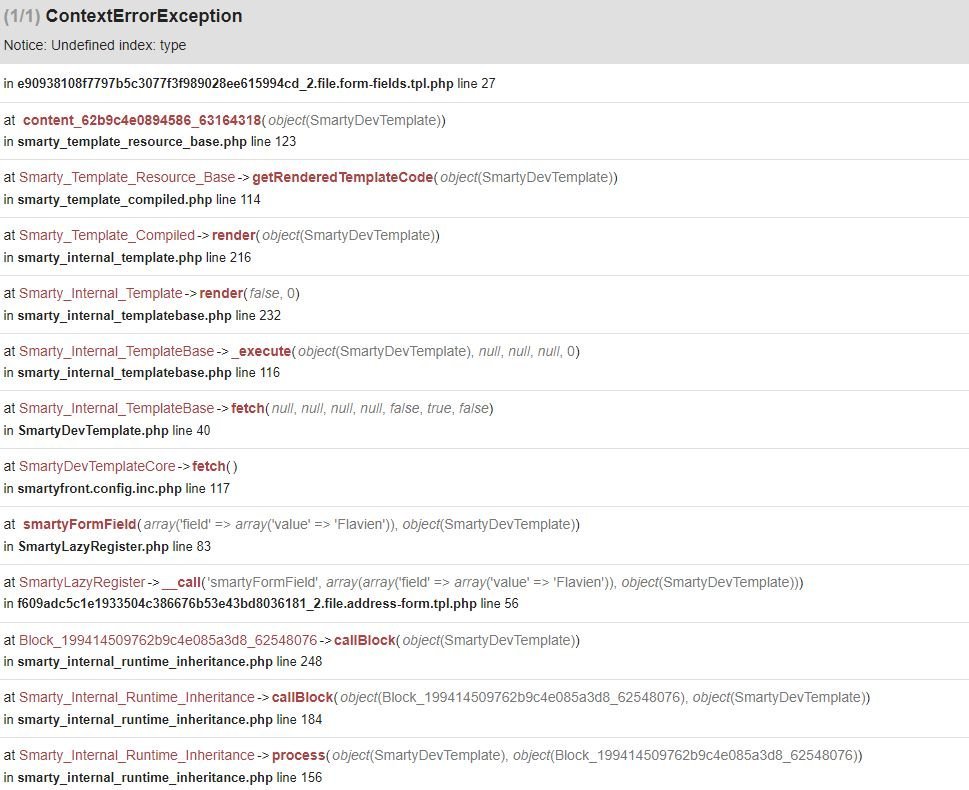The image size is (969, 790).
Task: Click the _execute method name
Action: coord(261,351)
